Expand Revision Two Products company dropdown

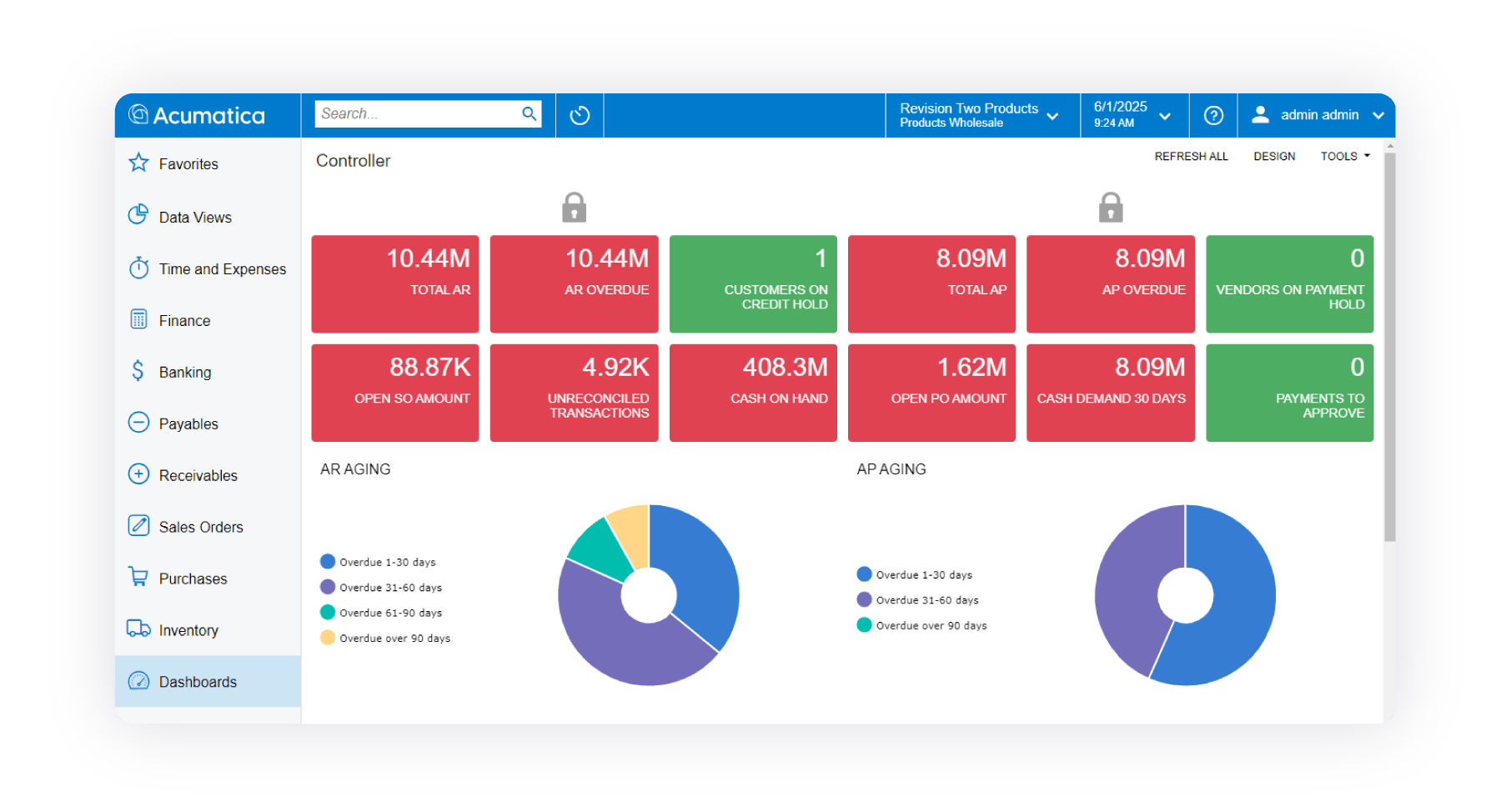1053,116
